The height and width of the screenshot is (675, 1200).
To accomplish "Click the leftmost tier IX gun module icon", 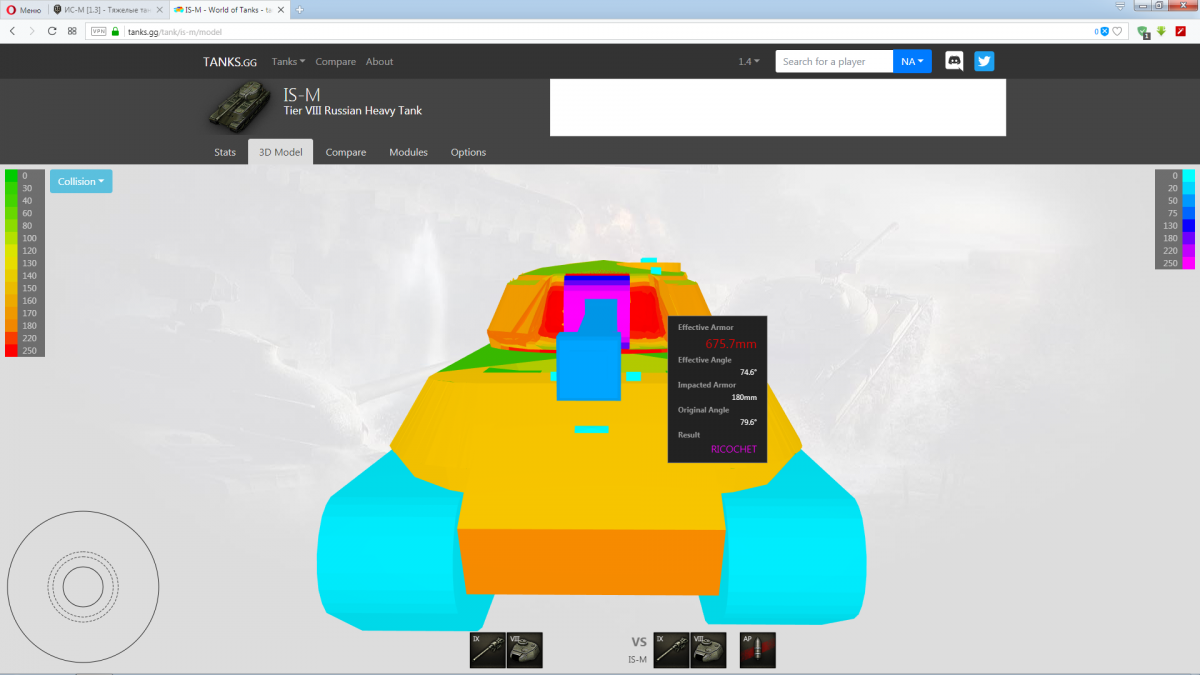I will tap(488, 650).
